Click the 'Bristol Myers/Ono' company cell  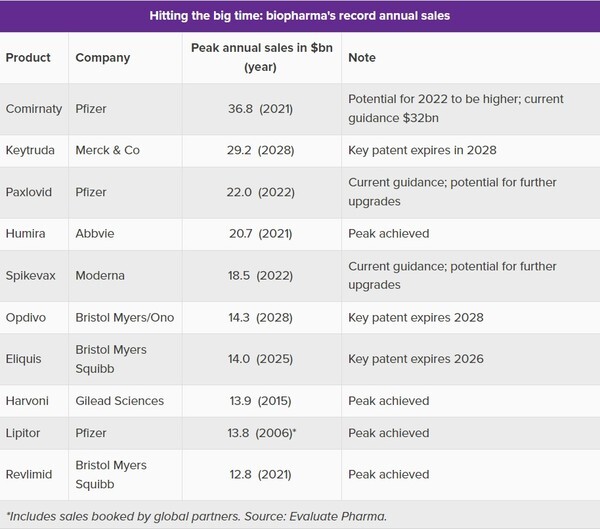click(125, 317)
